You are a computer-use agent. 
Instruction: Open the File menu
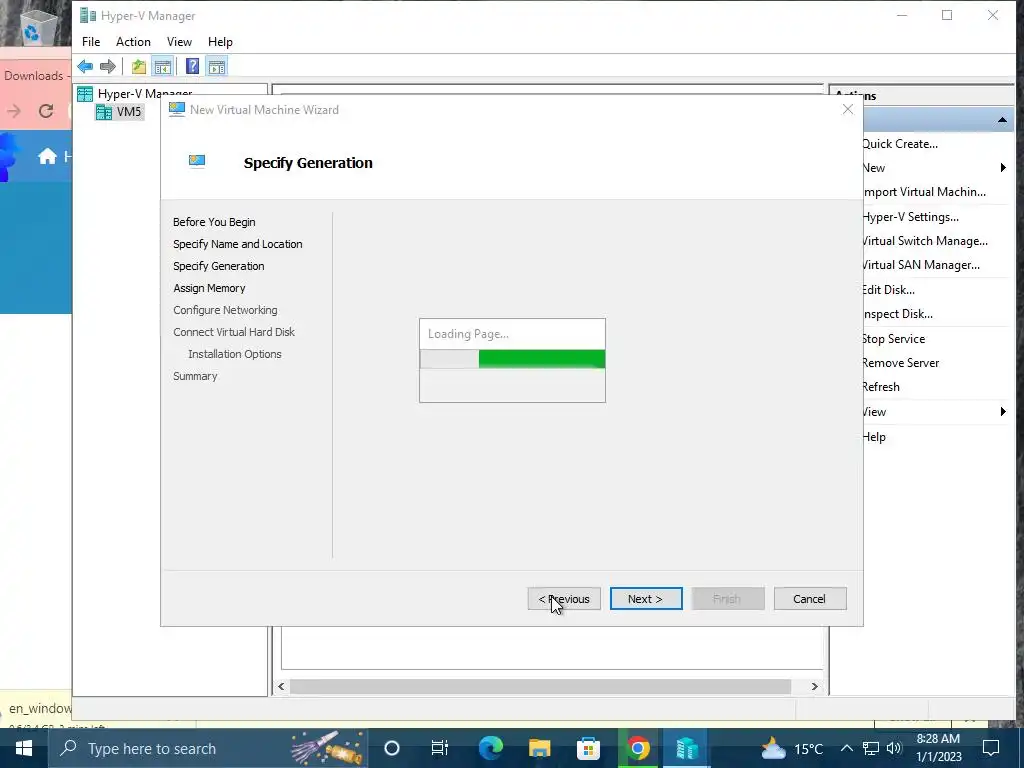point(91,42)
